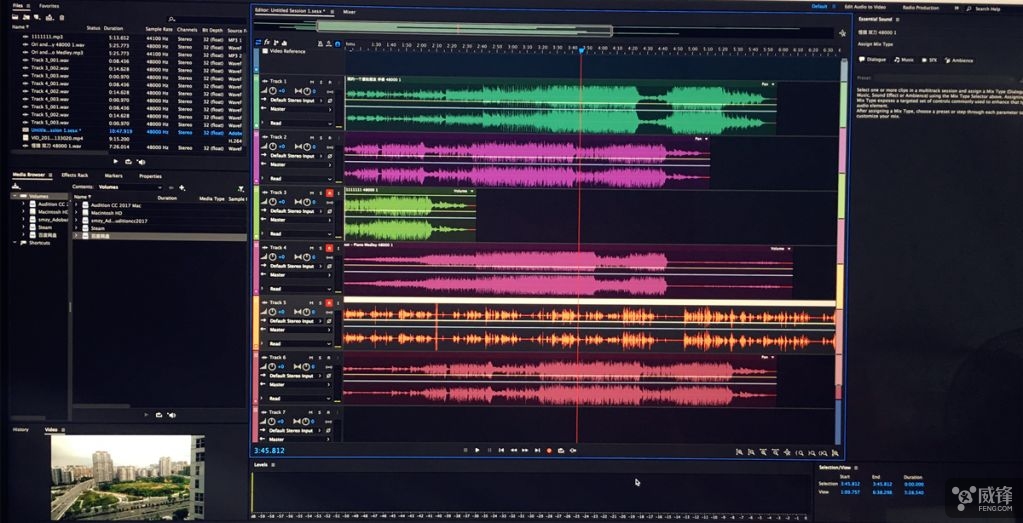The width and height of the screenshot is (1023, 523).
Task: Click the Track 1 volume knob
Action: tap(273, 90)
